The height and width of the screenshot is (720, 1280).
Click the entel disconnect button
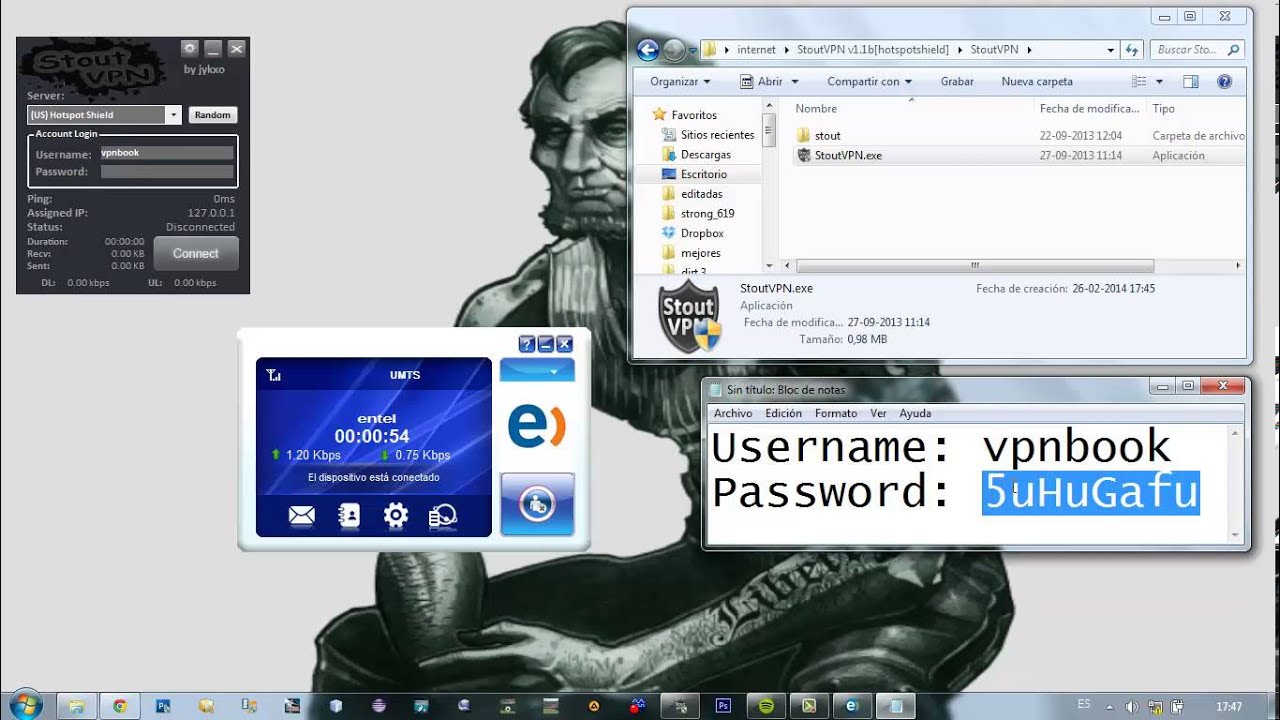pyautogui.click(x=537, y=504)
